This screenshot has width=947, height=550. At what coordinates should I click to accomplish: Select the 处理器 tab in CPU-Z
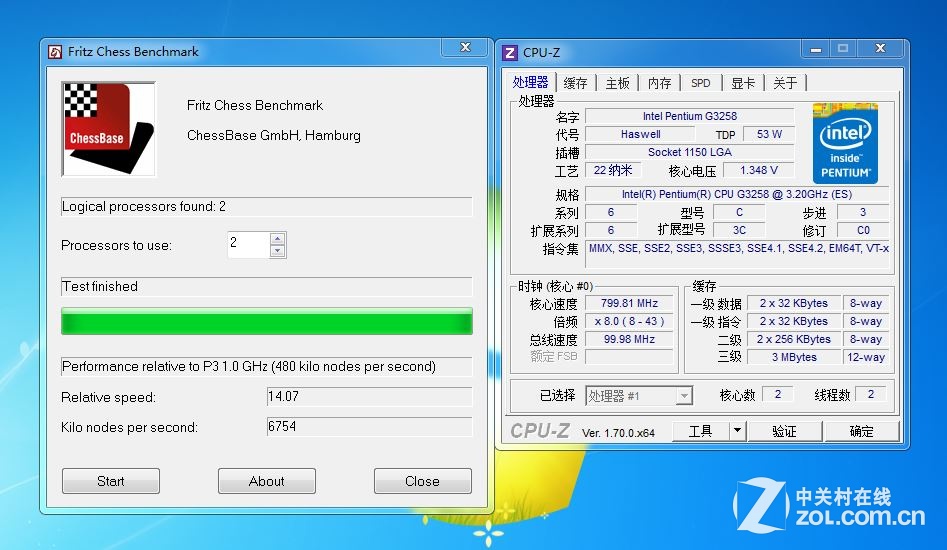[530, 82]
